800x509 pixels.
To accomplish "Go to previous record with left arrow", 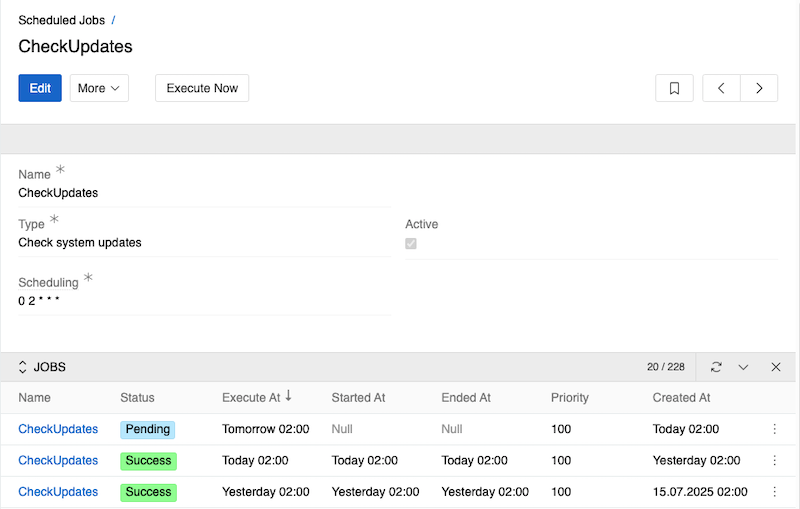I will coord(721,88).
